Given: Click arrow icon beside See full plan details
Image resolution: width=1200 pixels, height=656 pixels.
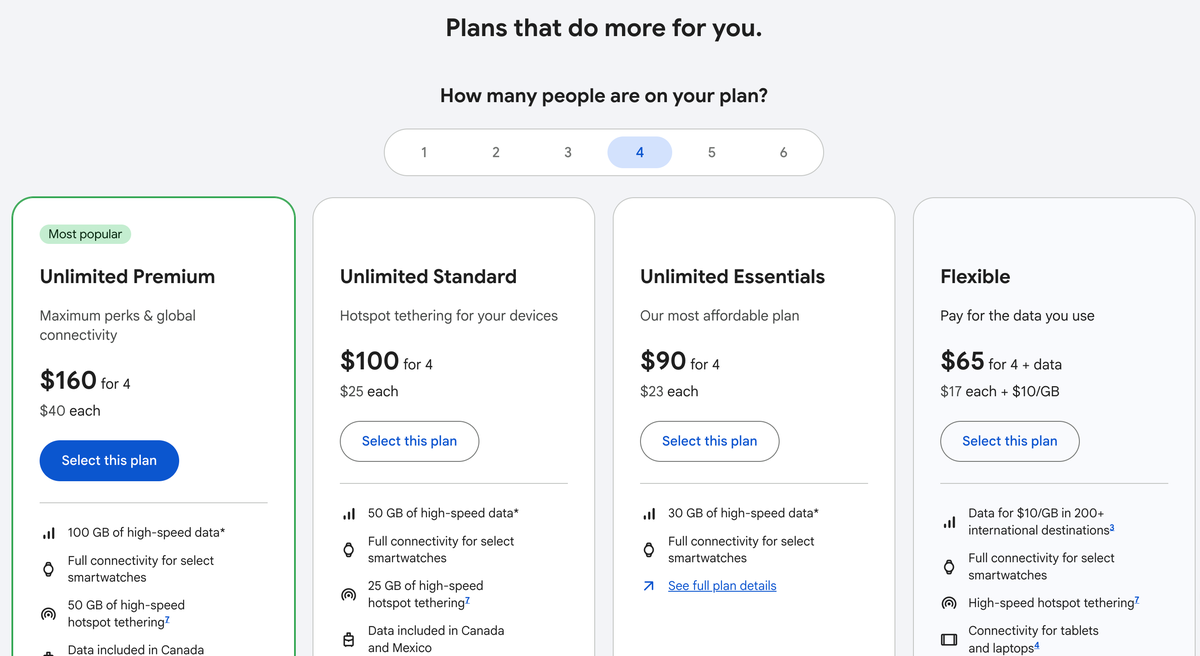Looking at the screenshot, I should coord(649,586).
